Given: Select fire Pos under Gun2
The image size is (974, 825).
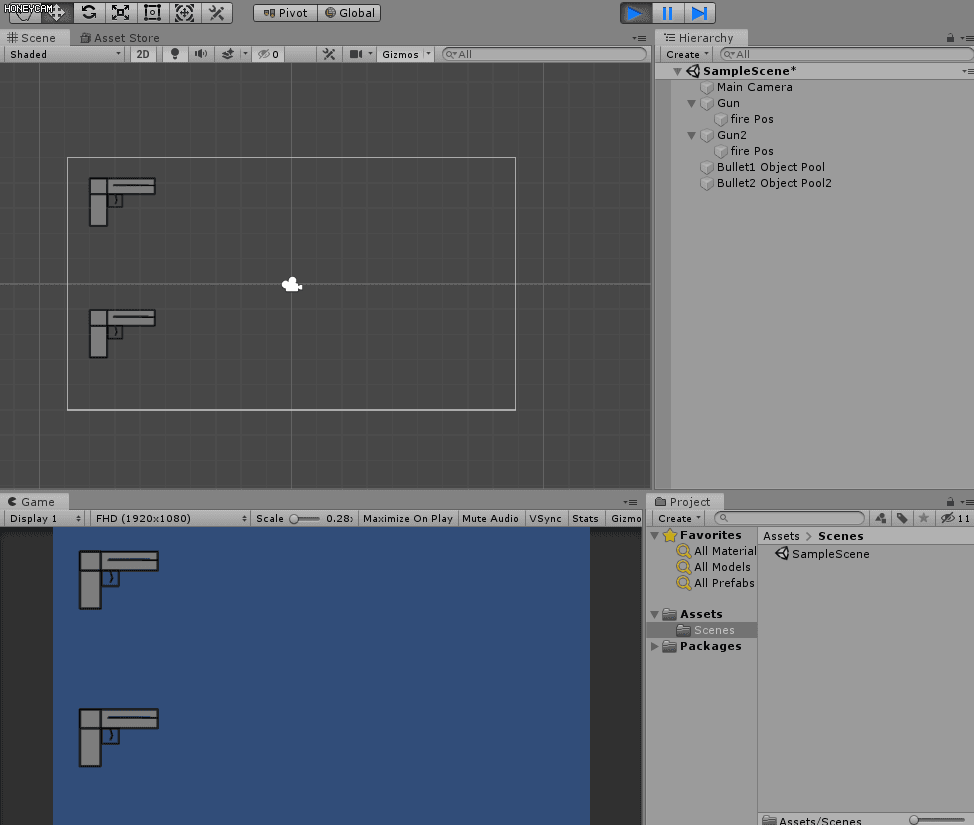Looking at the screenshot, I should tap(752, 151).
